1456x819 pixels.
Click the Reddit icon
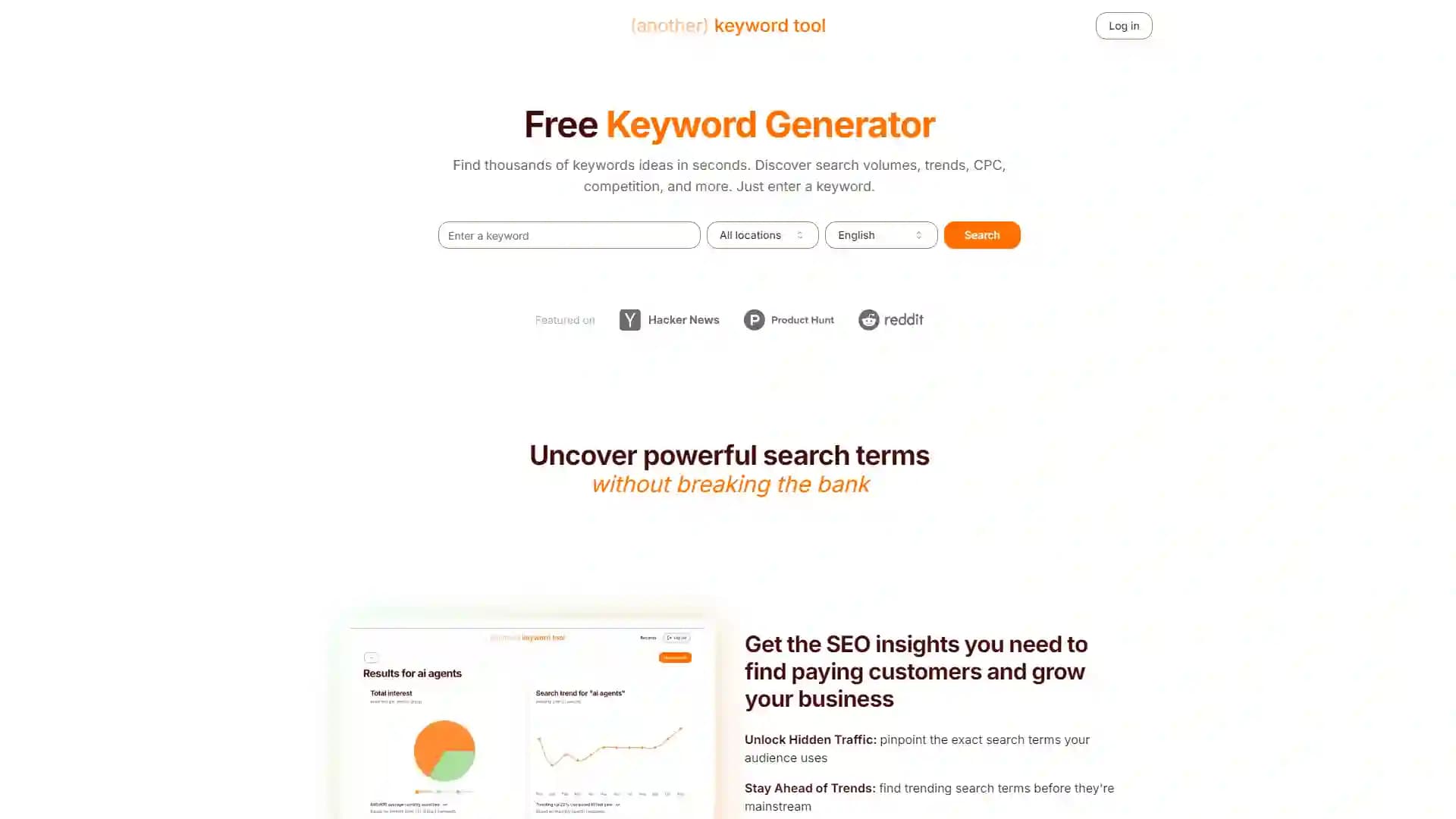point(868,320)
